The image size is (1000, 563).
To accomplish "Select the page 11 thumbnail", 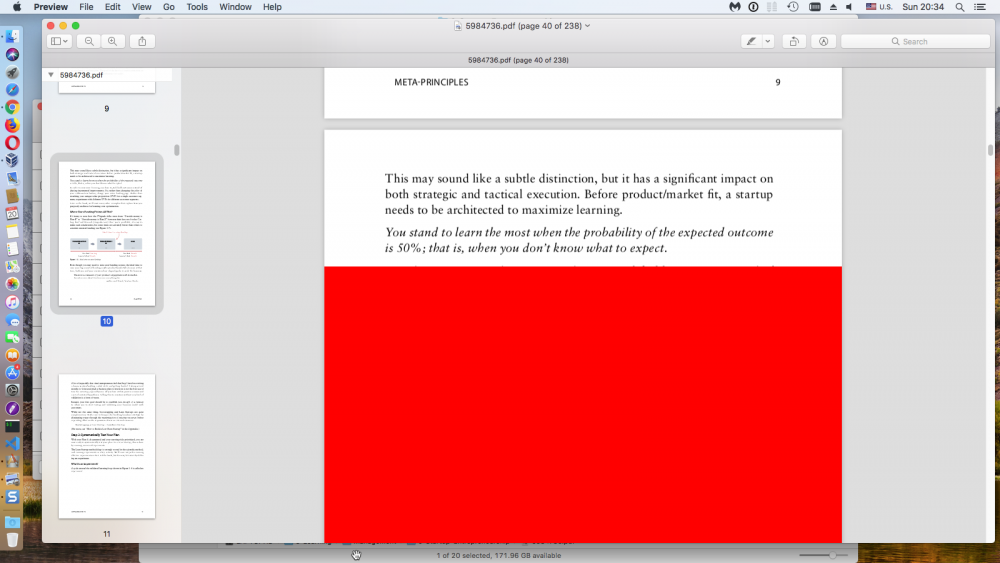I will (107, 446).
